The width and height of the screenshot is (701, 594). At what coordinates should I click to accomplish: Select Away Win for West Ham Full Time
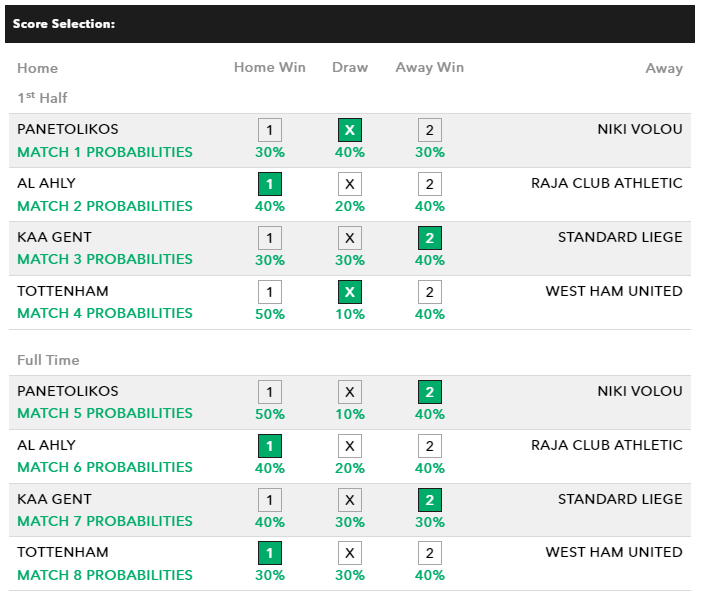point(429,553)
